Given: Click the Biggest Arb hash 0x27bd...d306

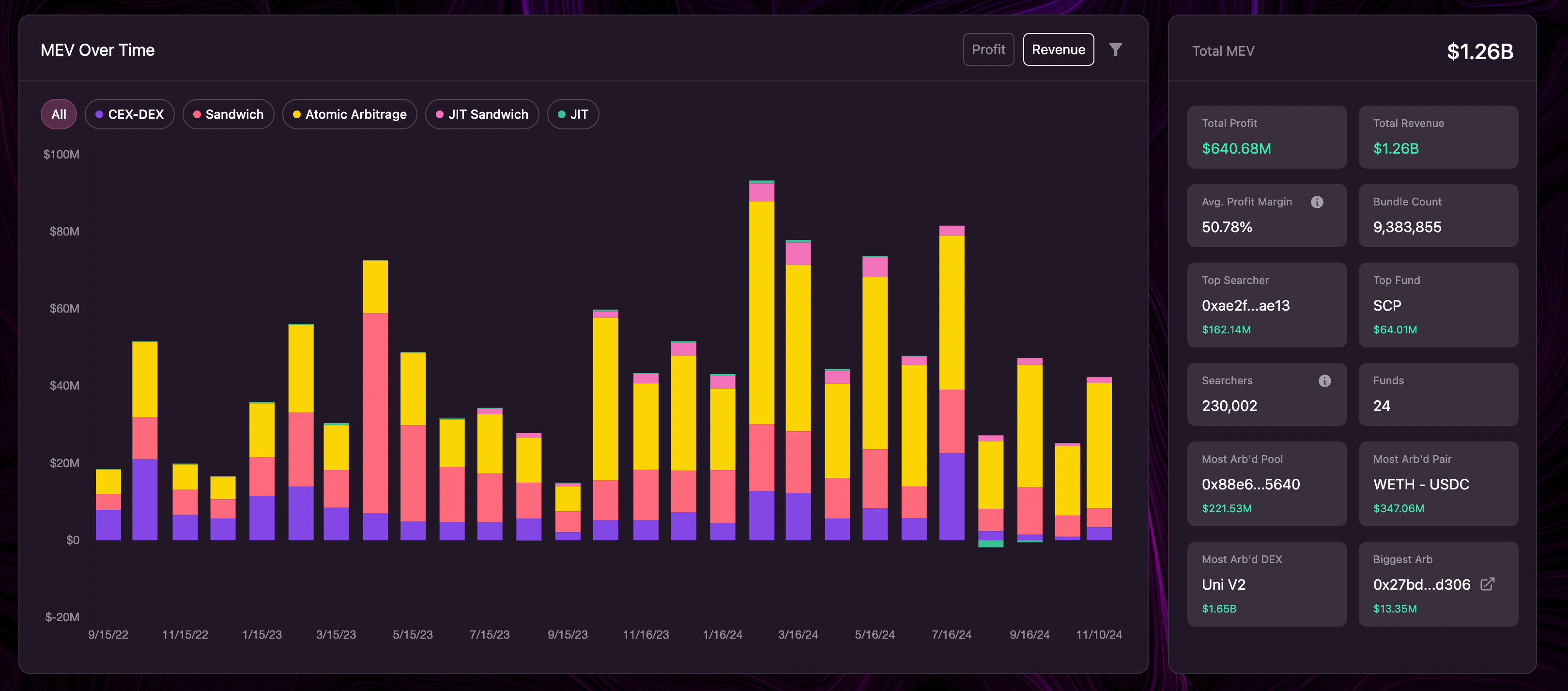Looking at the screenshot, I should [1421, 584].
